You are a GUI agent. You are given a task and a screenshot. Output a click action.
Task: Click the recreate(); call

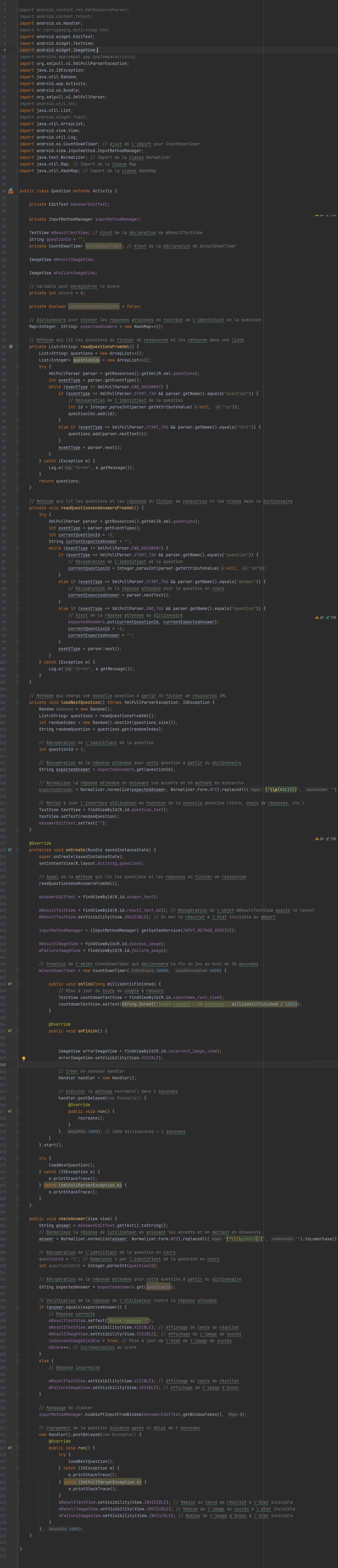(x=91, y=1118)
